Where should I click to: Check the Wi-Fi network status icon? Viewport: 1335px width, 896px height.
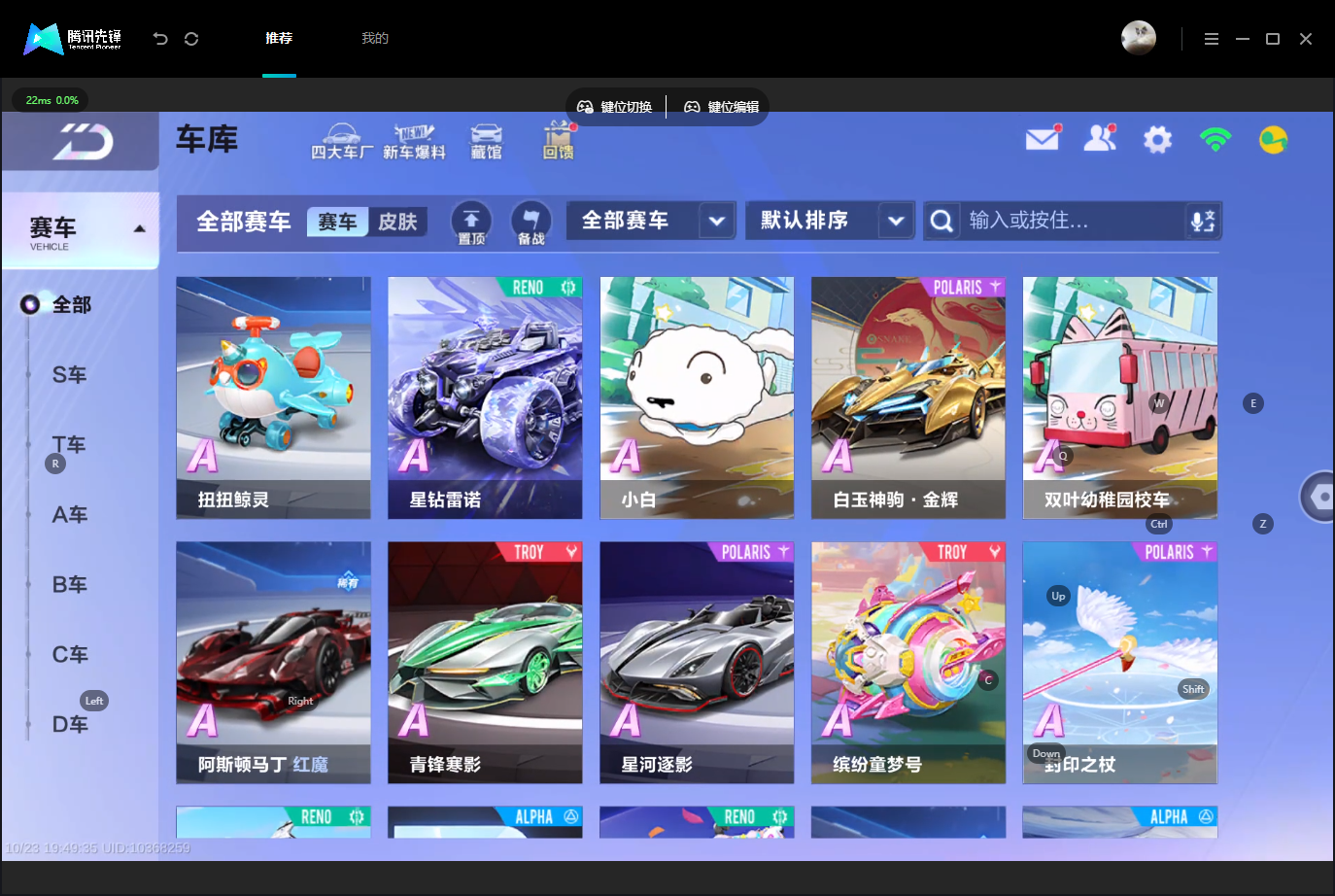(1215, 140)
